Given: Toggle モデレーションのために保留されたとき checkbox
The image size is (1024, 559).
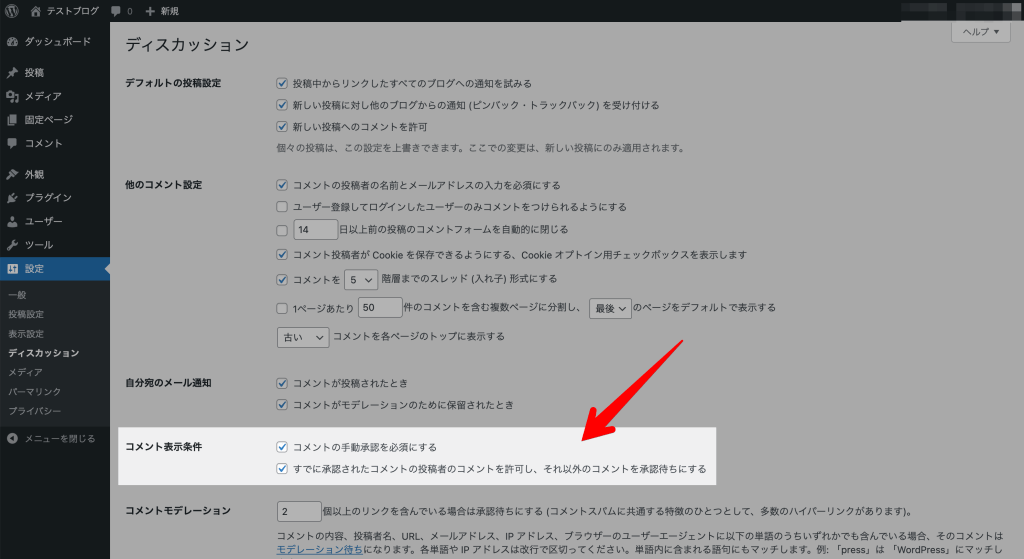Looking at the screenshot, I should coord(282,405).
